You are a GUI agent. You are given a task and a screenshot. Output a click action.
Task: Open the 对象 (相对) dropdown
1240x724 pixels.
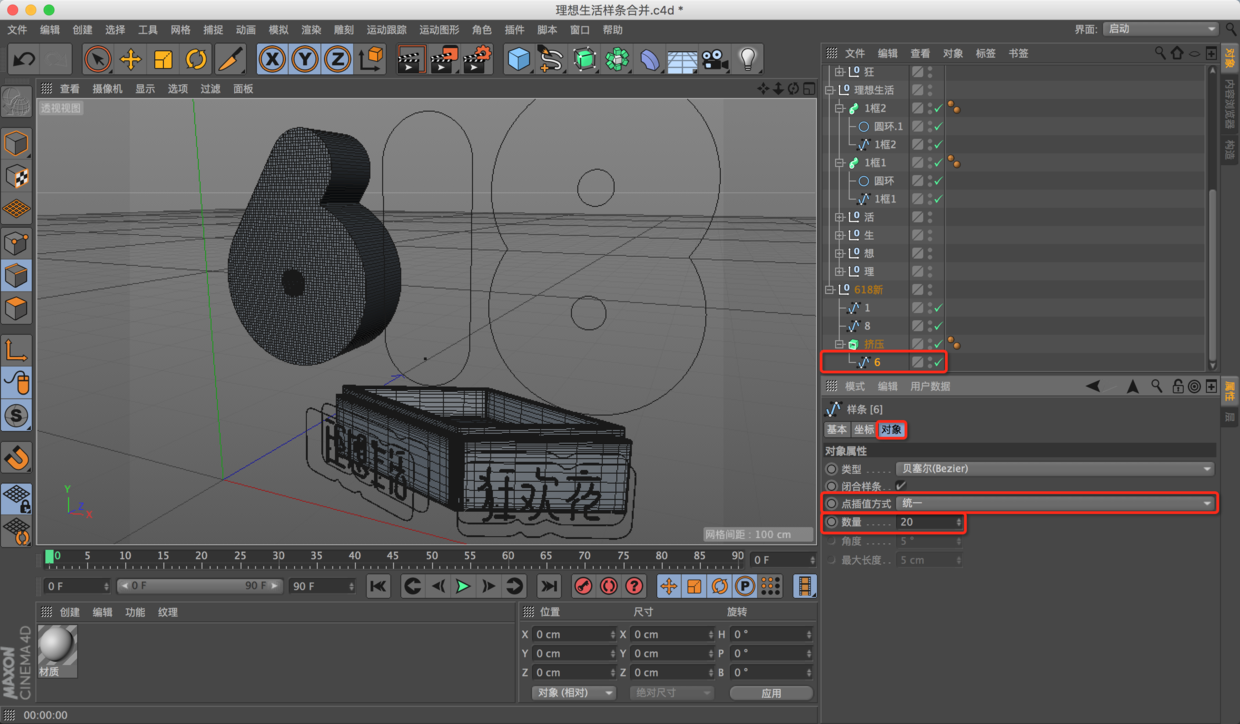573,692
